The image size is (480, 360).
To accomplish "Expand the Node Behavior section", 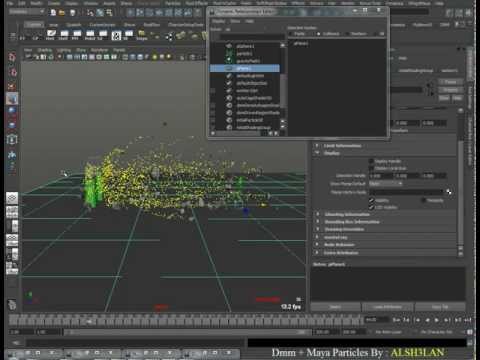I will (317, 245).
